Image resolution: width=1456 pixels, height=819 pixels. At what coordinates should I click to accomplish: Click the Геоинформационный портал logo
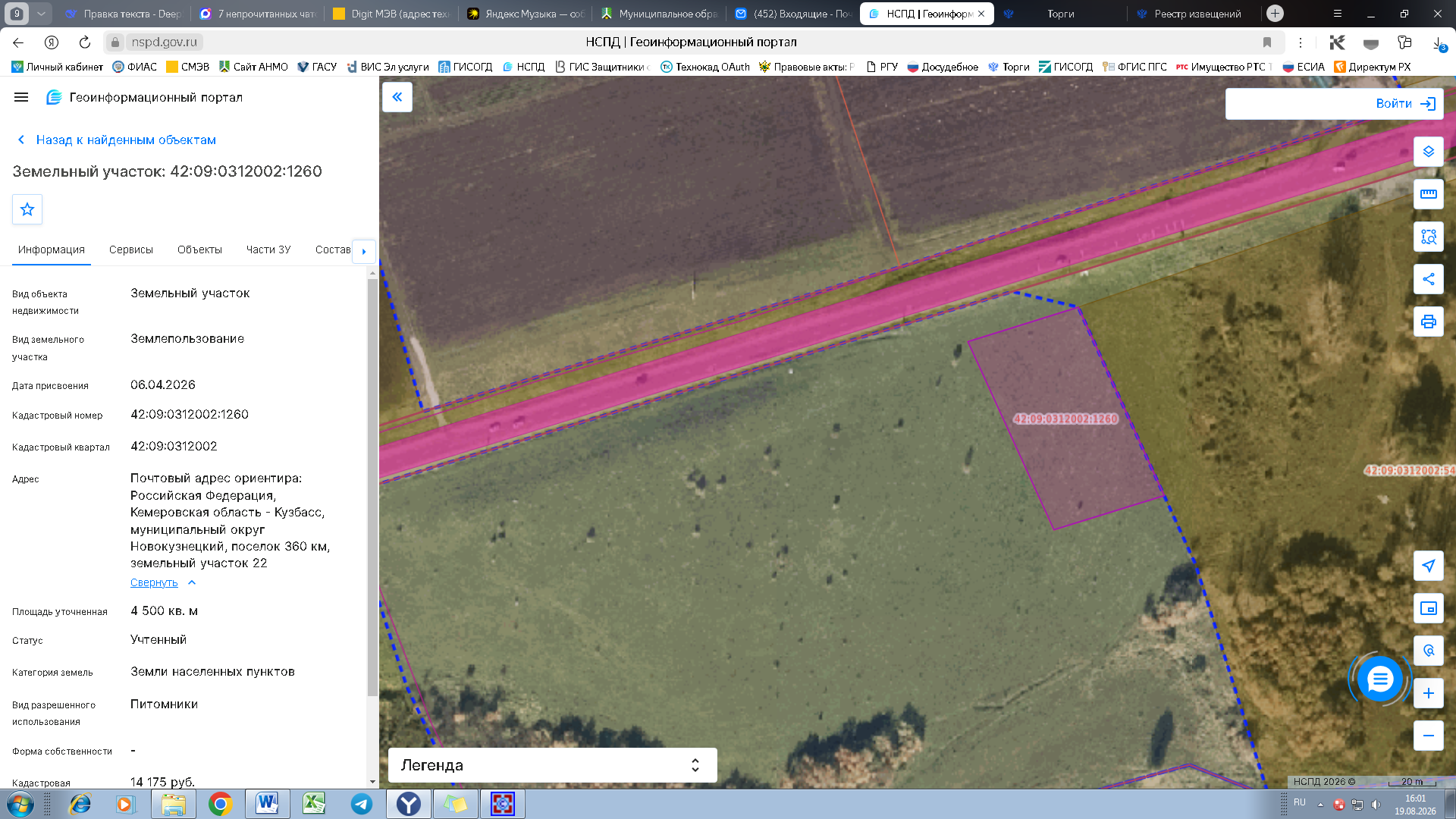pyautogui.click(x=144, y=97)
